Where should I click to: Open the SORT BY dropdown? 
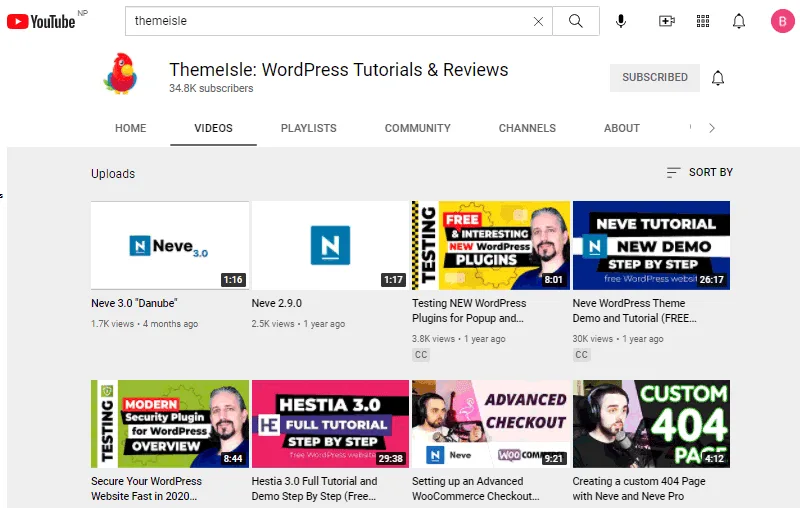699,172
